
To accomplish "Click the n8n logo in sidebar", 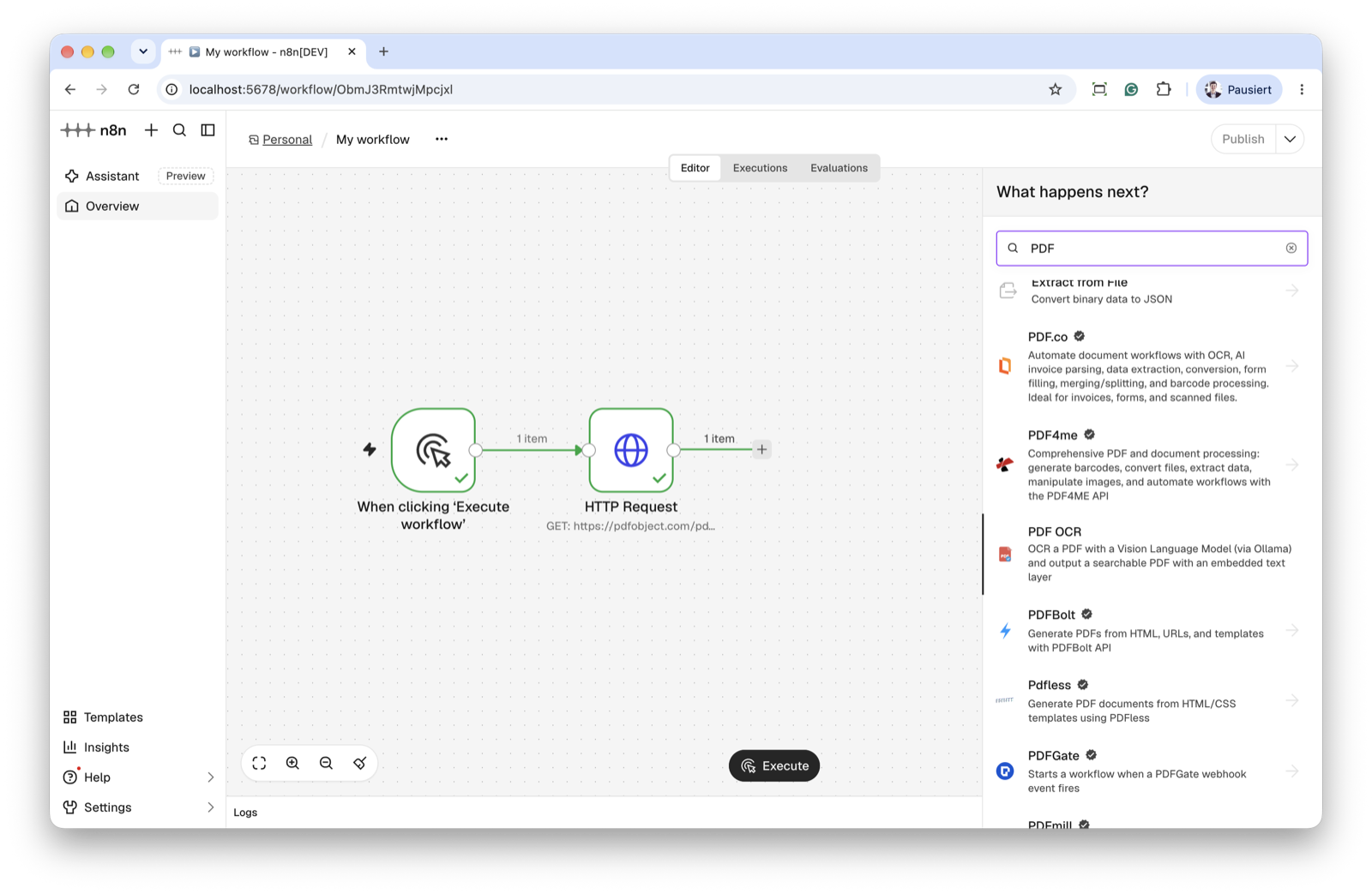I will [94, 130].
